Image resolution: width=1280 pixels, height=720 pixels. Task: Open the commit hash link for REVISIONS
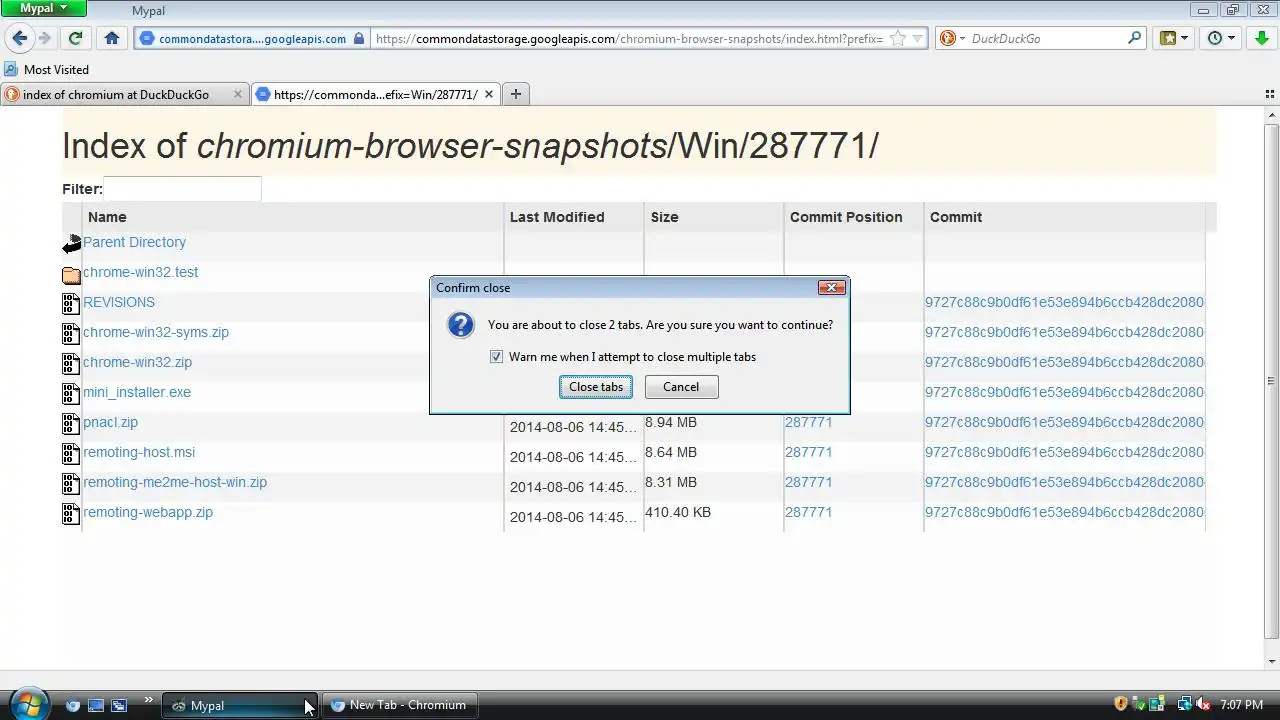click(x=1064, y=302)
